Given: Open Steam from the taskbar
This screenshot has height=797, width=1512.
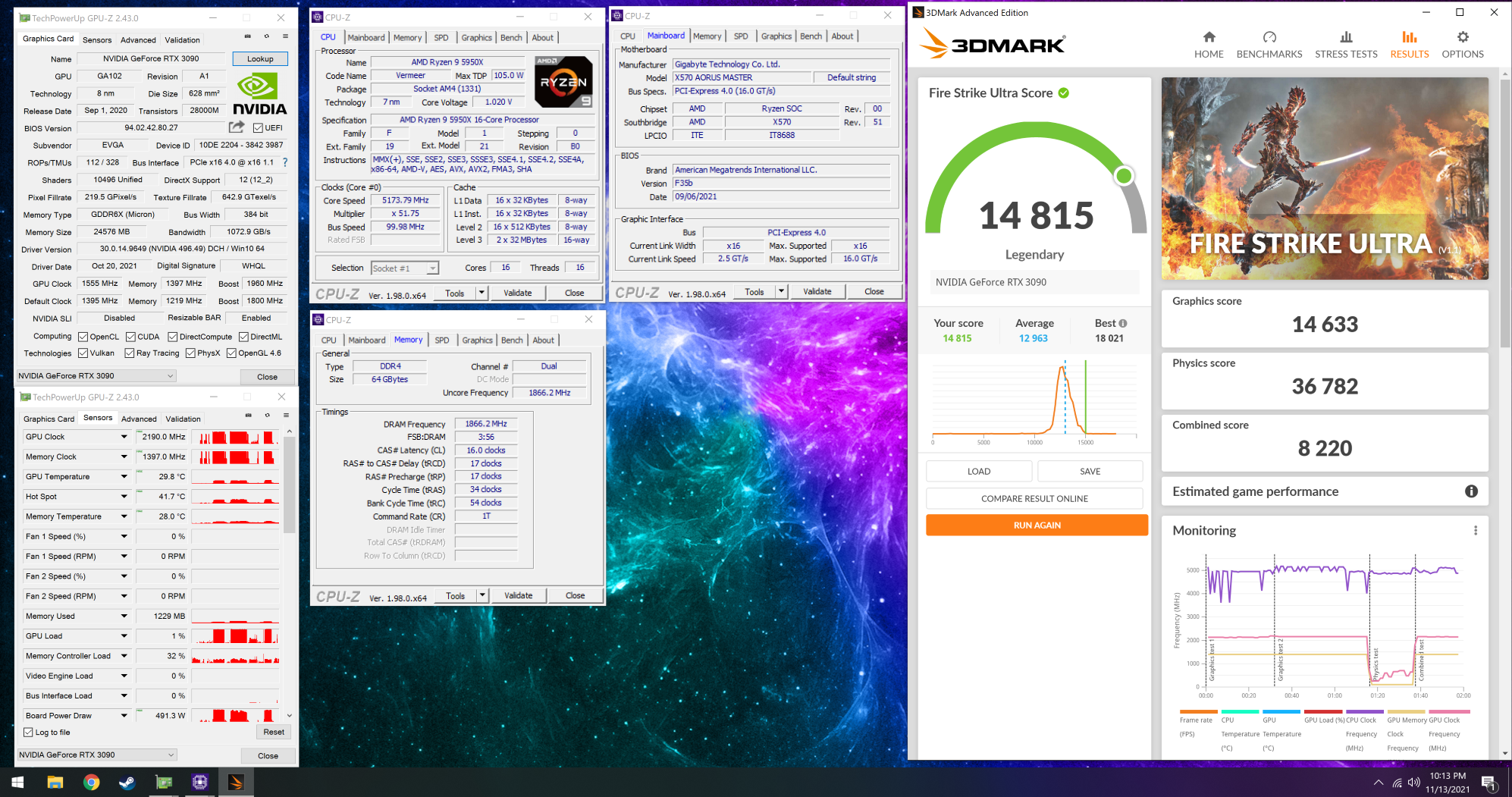Looking at the screenshot, I should 127,782.
